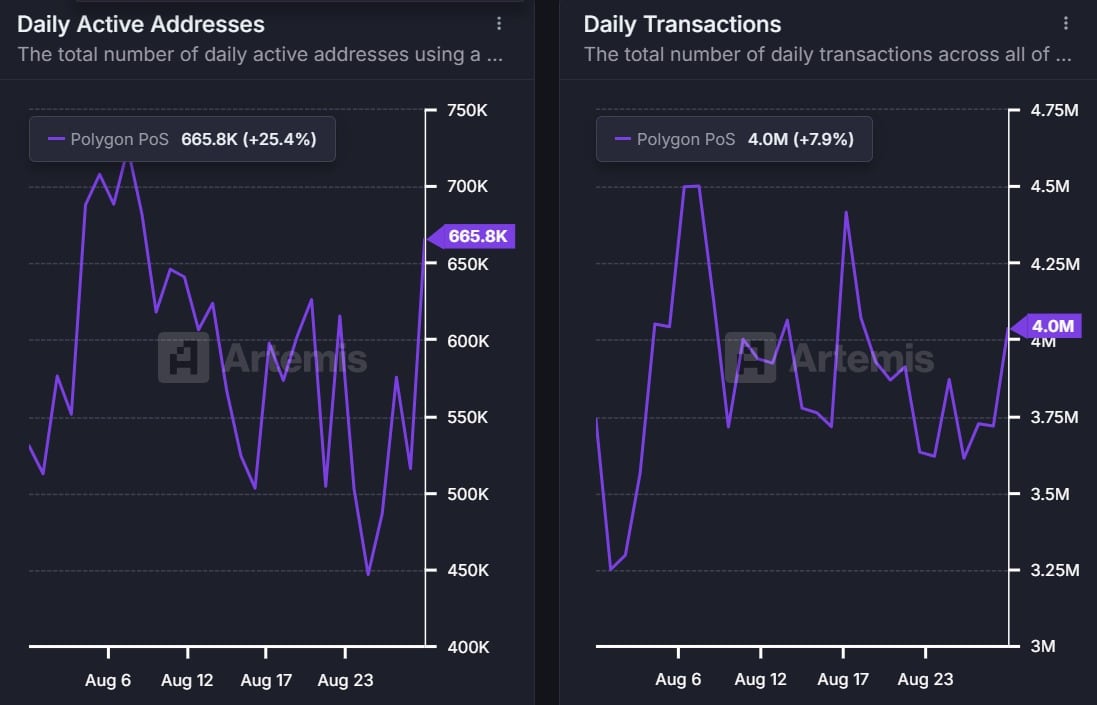The image size is (1097, 705).
Task: Click the 750K y-axis label
Action: tap(466, 110)
